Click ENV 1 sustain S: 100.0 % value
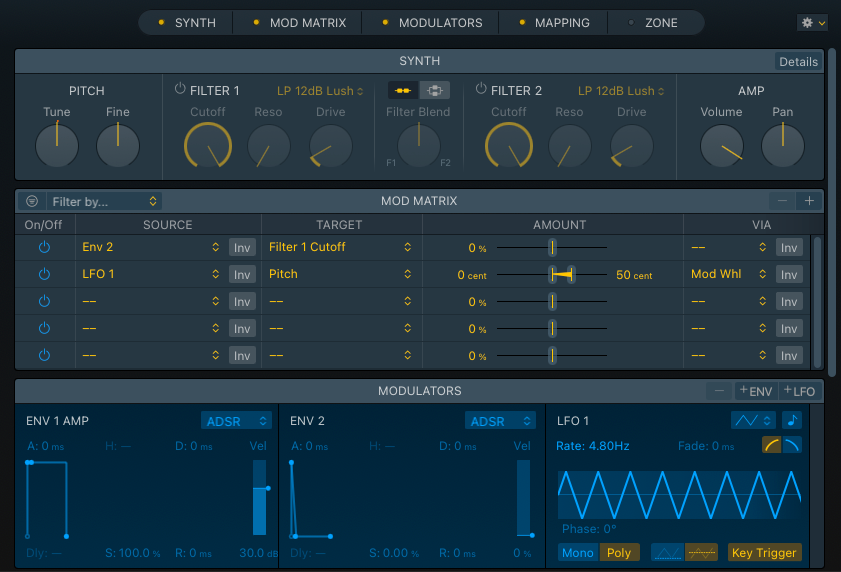Screen dimensions: 841x572 point(132,553)
